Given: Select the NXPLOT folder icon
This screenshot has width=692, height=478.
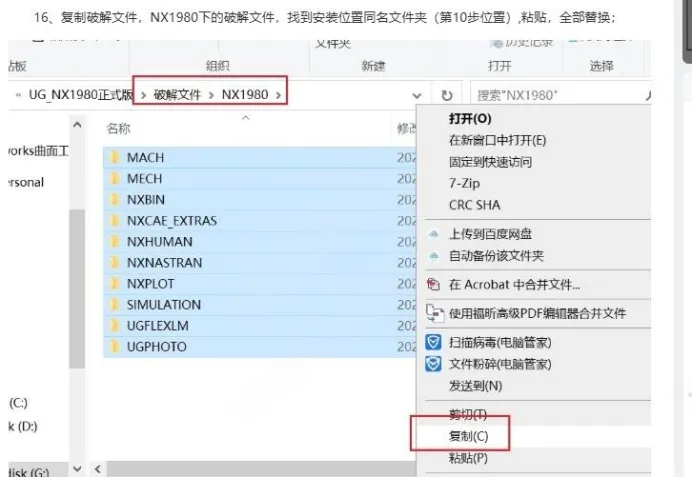Looking at the screenshot, I should (x=114, y=283).
